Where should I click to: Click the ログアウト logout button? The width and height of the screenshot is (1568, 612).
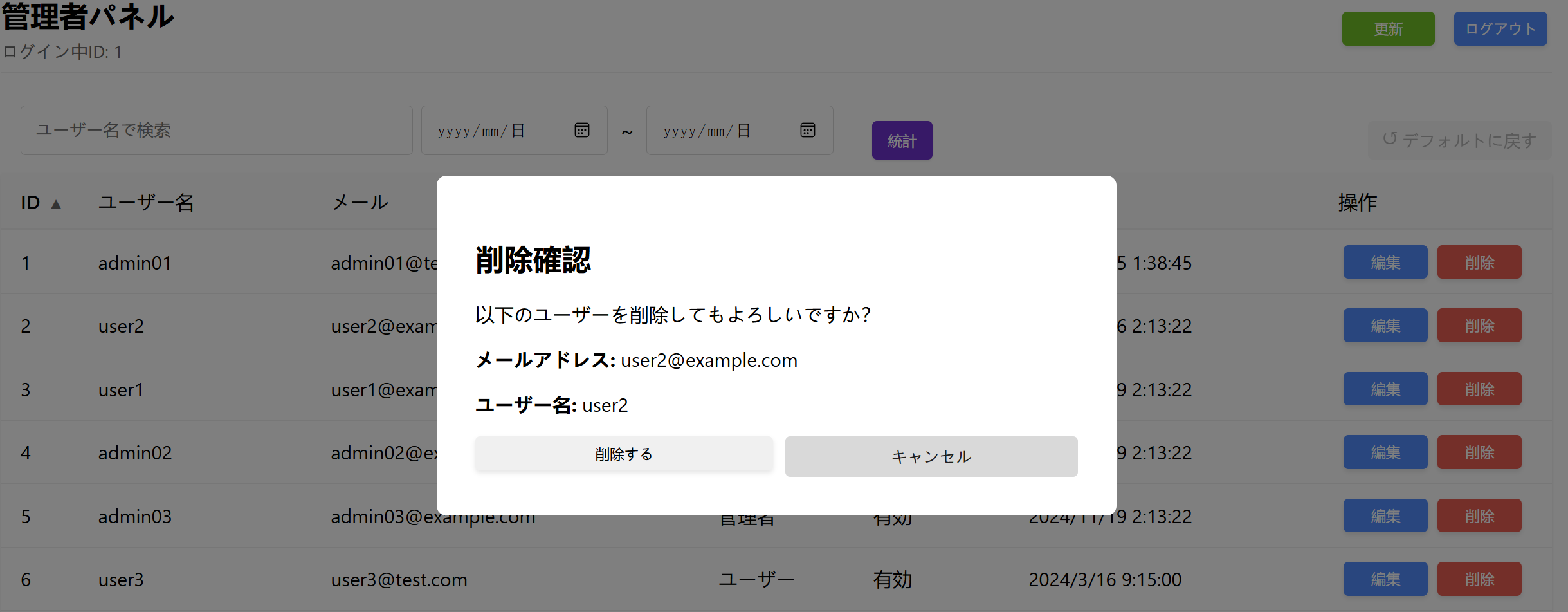click(x=1500, y=29)
